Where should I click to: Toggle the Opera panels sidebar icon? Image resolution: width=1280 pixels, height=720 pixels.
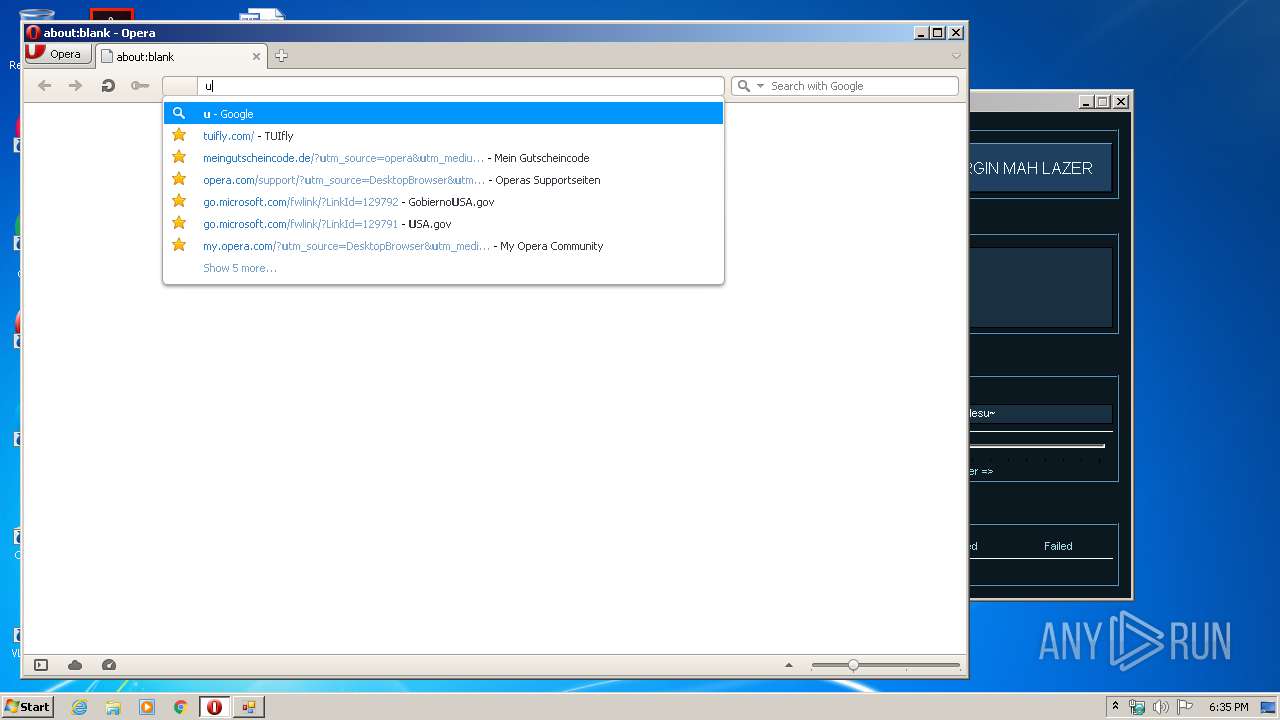pyautogui.click(x=41, y=665)
